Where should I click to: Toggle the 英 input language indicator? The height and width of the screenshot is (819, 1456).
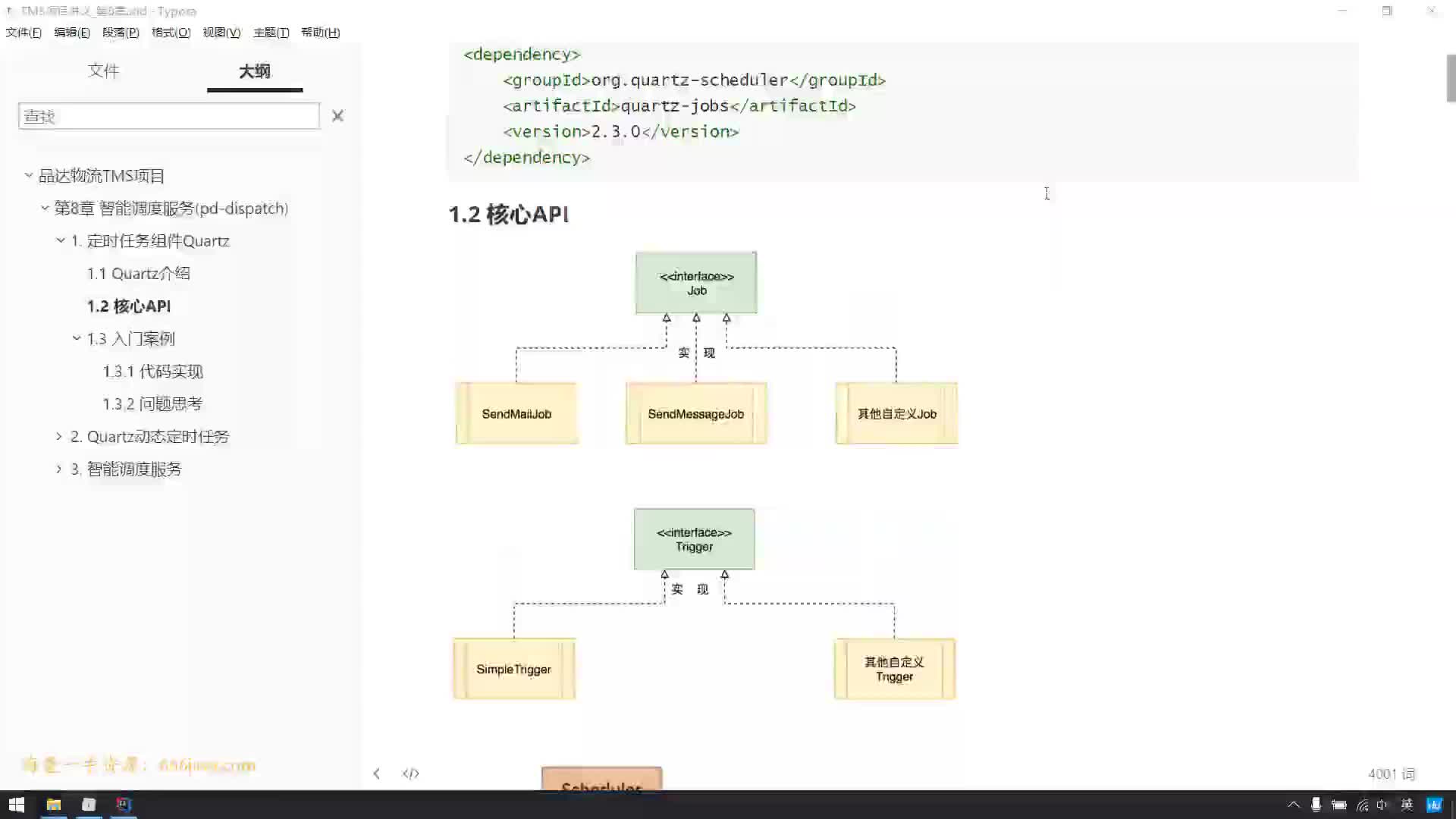[x=1407, y=805]
